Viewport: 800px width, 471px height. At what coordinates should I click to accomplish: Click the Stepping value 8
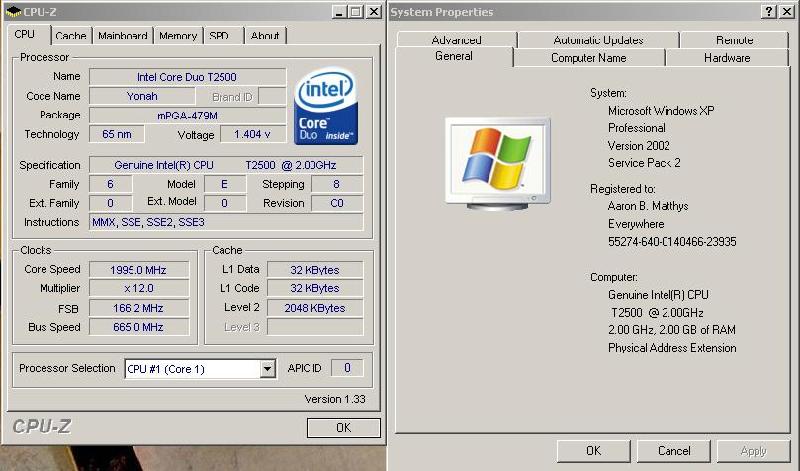337,184
